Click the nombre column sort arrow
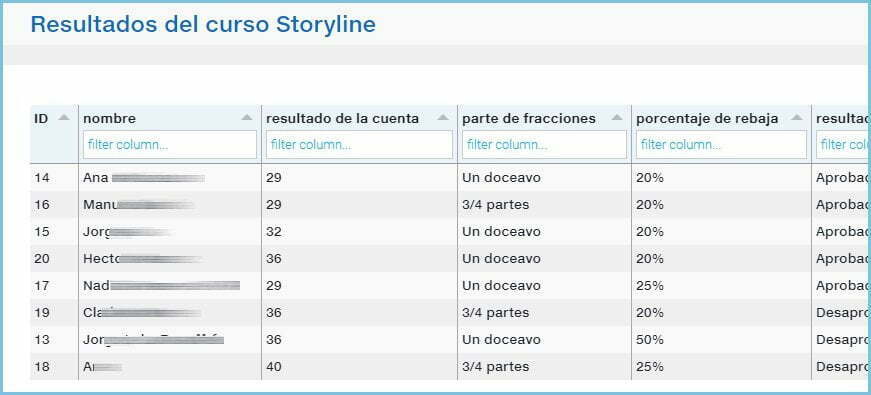This screenshot has width=871, height=395. [247, 118]
